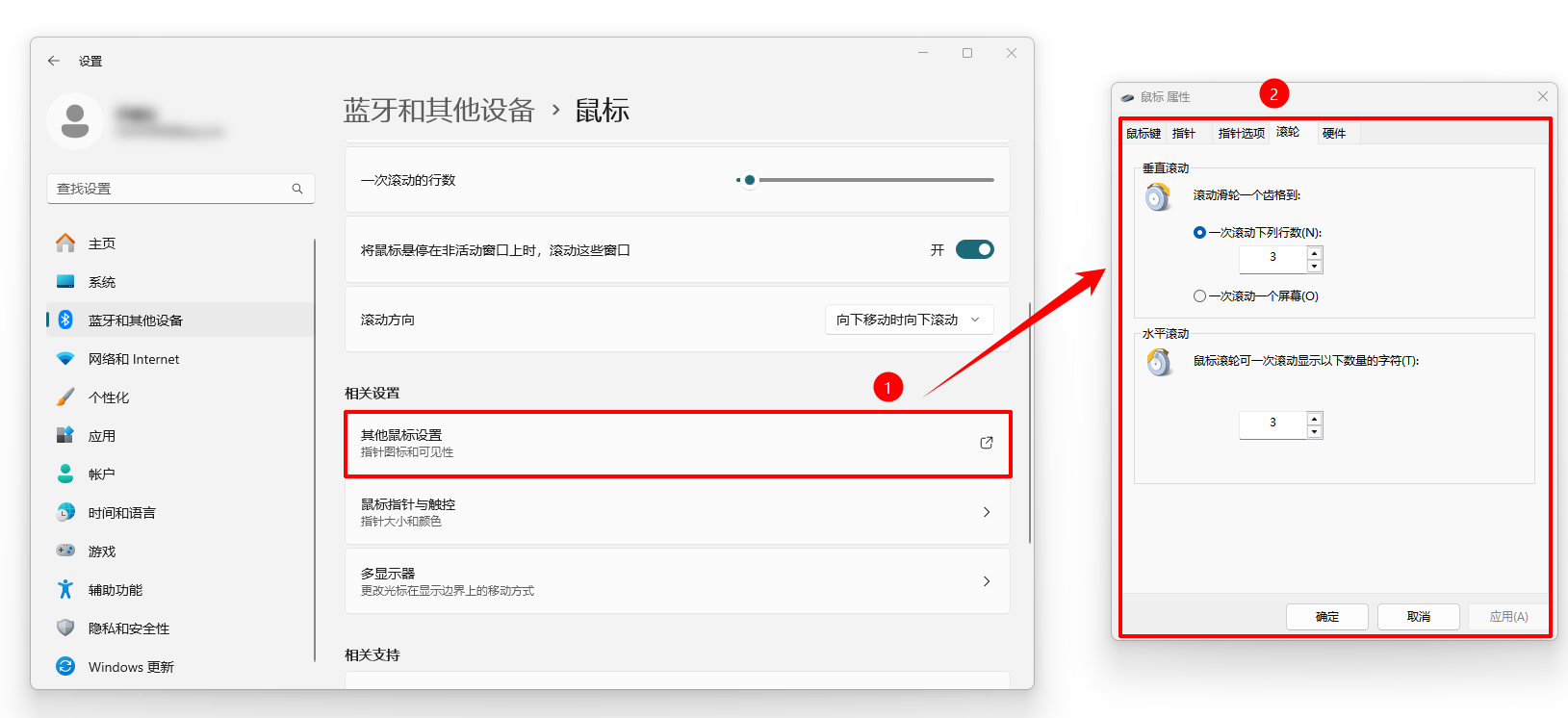The image size is (1568, 718).
Task: Decrease horizontal scroll characters stepper
Action: coord(1315,432)
